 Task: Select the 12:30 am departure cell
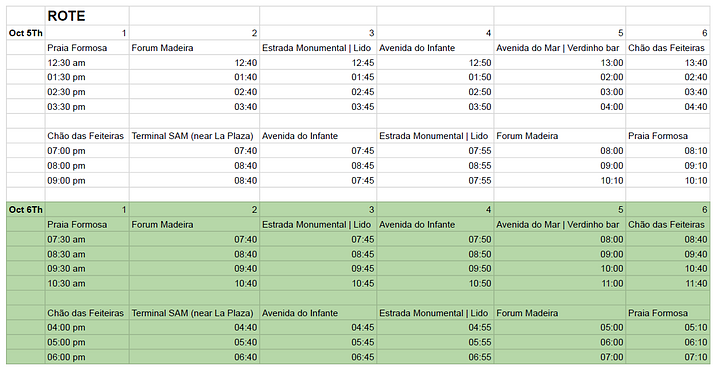[87, 62]
